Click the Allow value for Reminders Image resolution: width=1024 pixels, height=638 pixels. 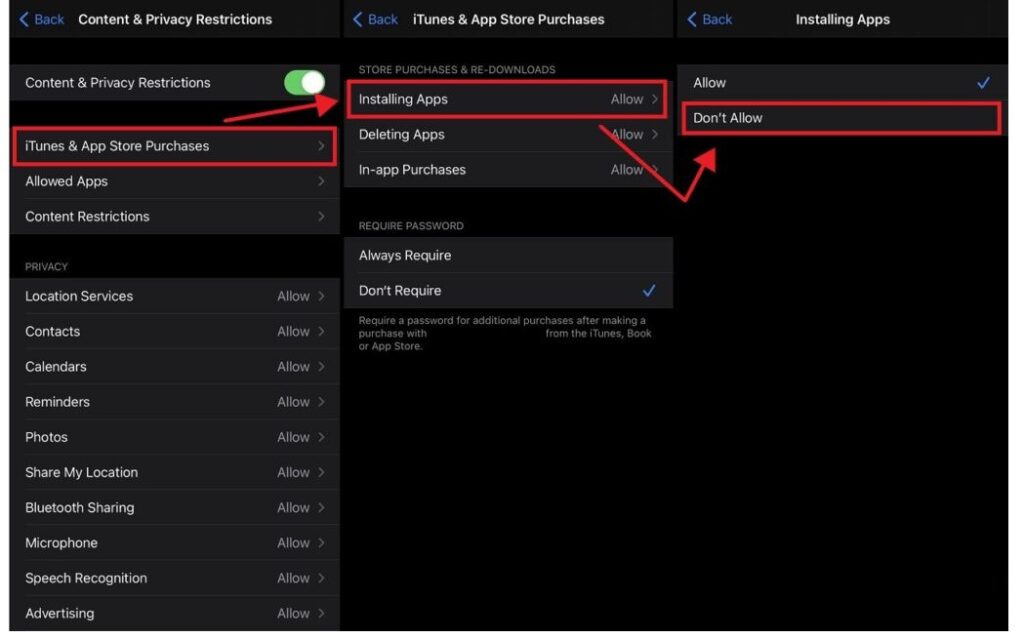coord(293,402)
